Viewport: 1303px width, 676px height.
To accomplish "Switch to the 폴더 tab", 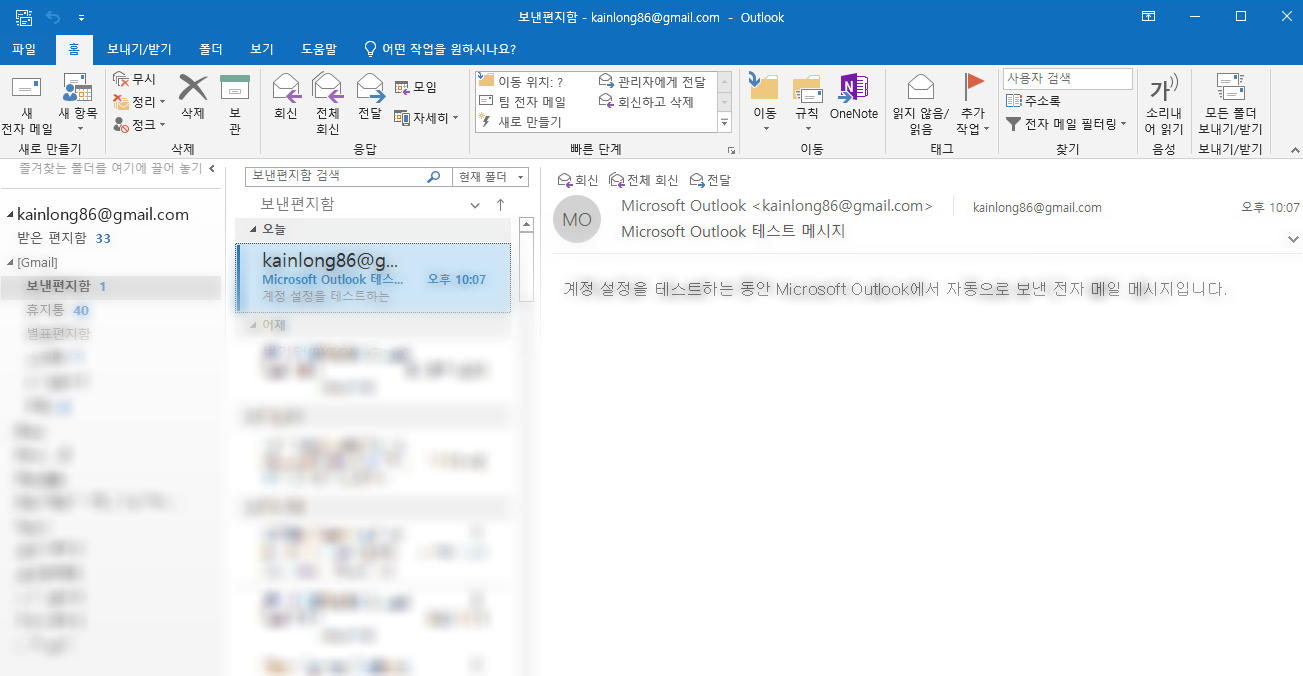I will (x=211, y=48).
